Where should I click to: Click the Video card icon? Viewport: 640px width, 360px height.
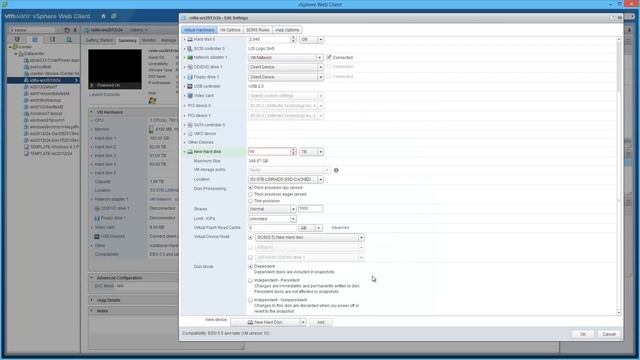tap(190, 96)
